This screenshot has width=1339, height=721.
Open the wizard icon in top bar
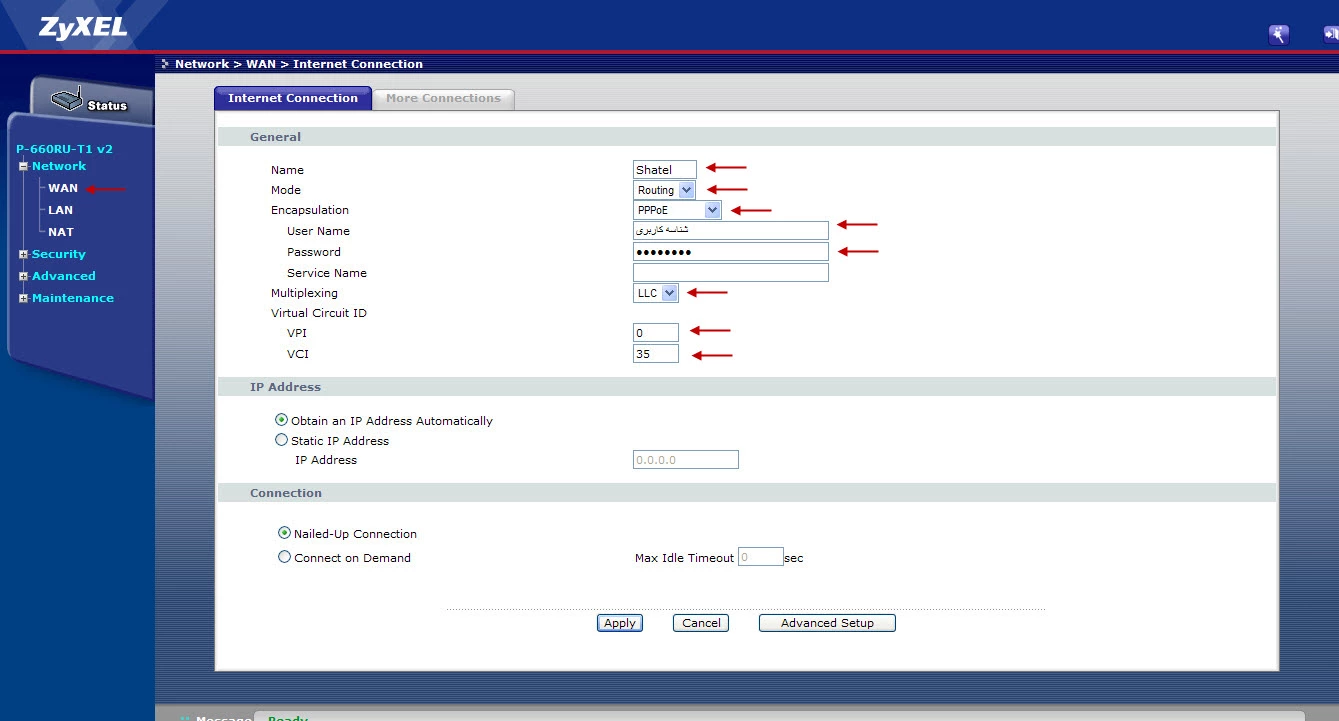pos(1278,35)
